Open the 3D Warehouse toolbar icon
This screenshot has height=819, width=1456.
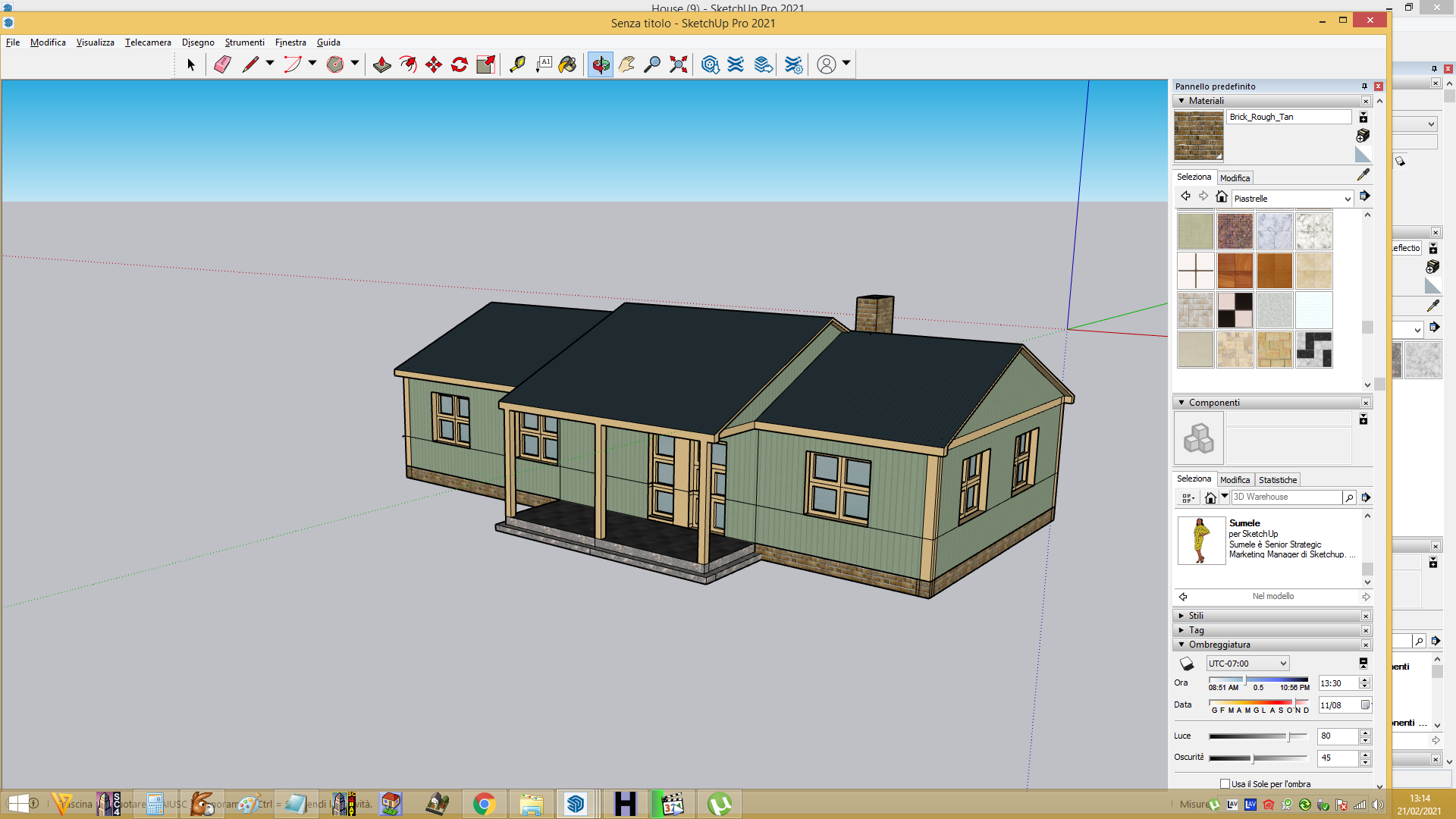711,64
